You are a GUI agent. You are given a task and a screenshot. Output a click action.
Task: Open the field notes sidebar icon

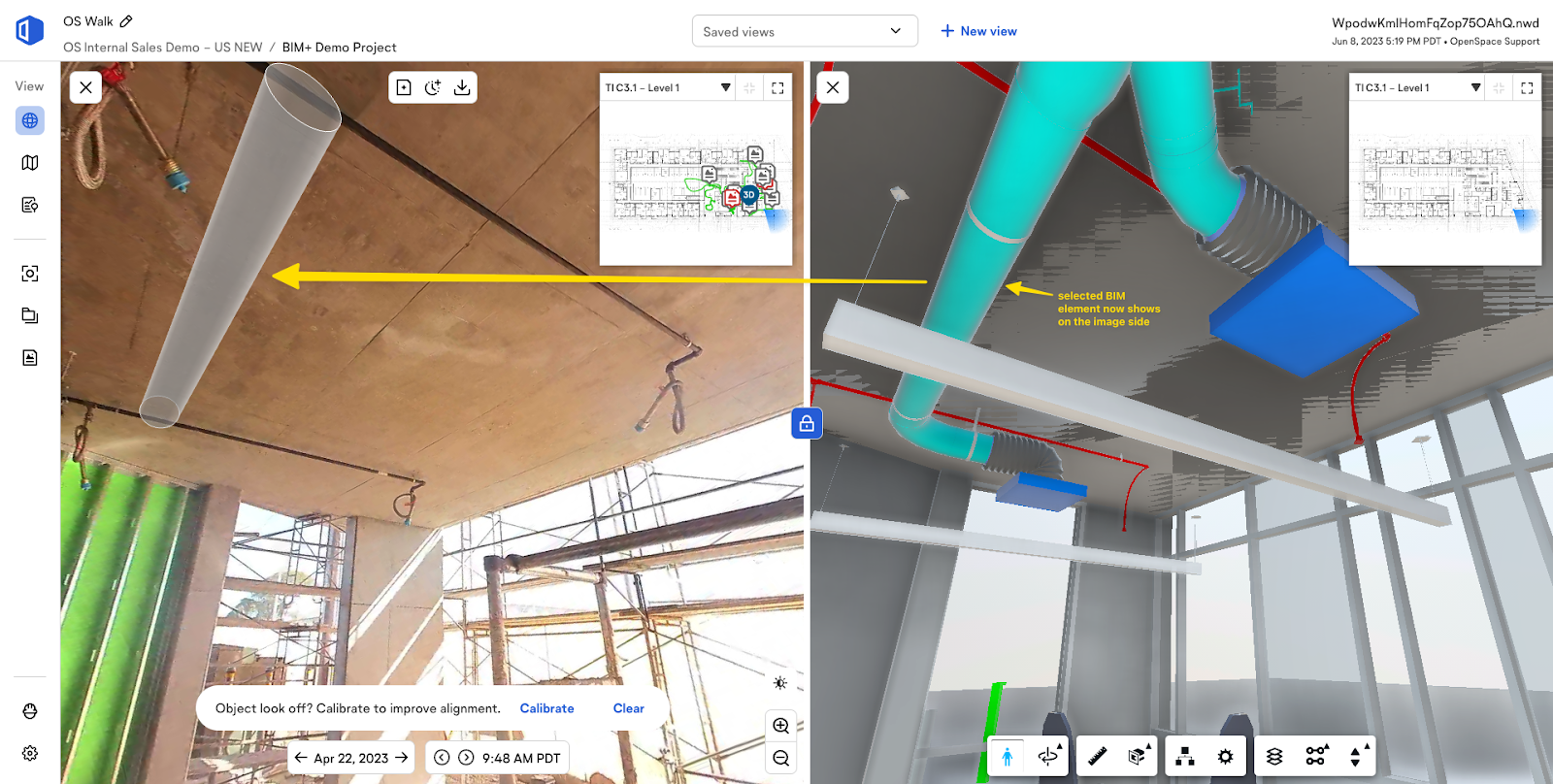30,205
